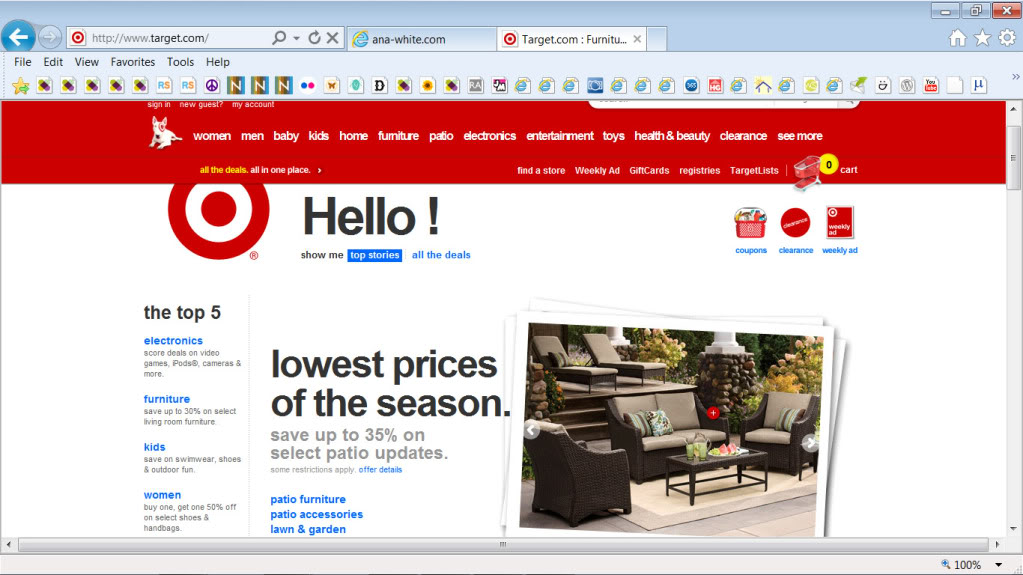Open the electronics navigation category
This screenshot has width=1023, height=575.
(489, 136)
